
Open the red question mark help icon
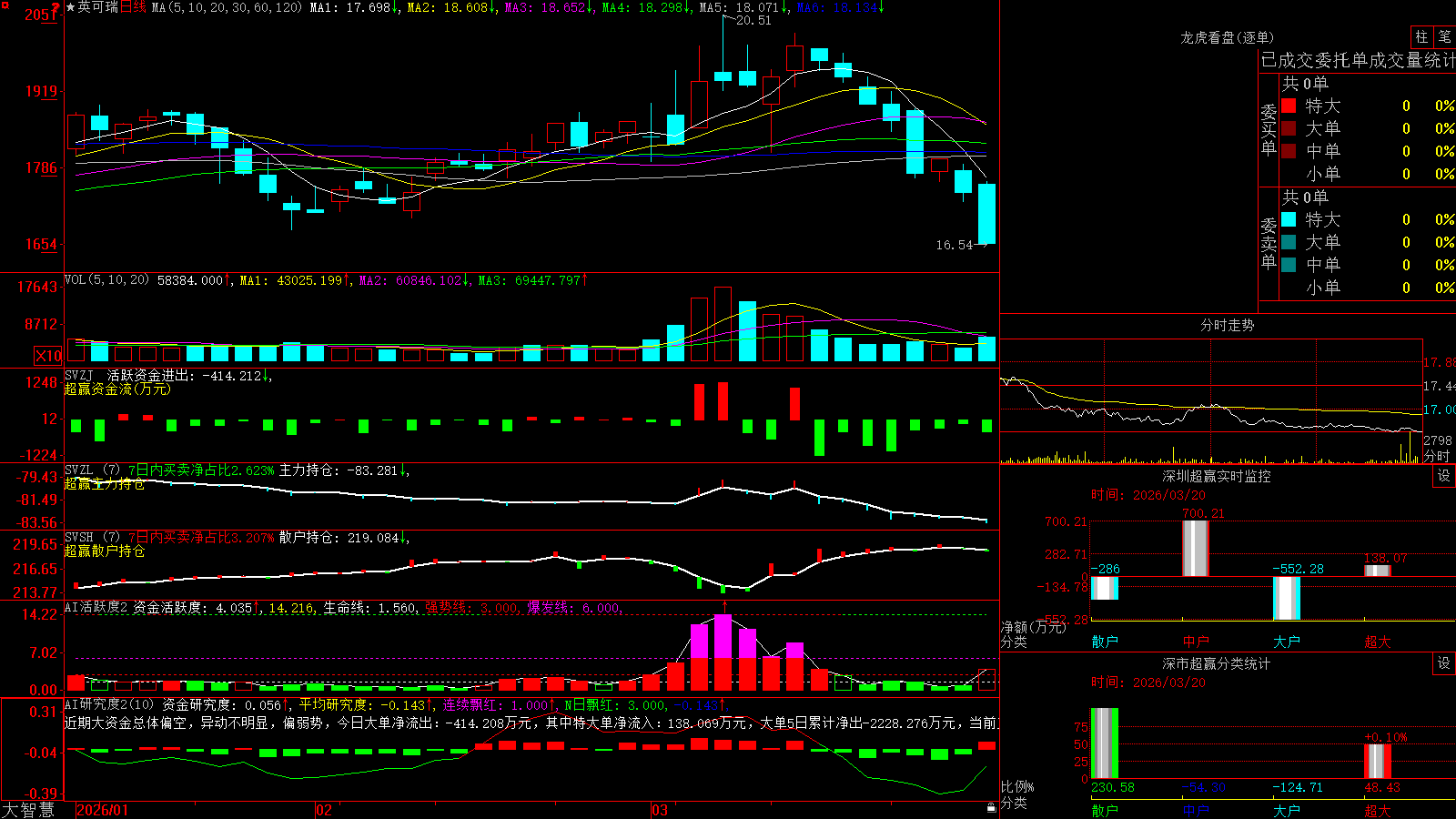click(x=56, y=8)
